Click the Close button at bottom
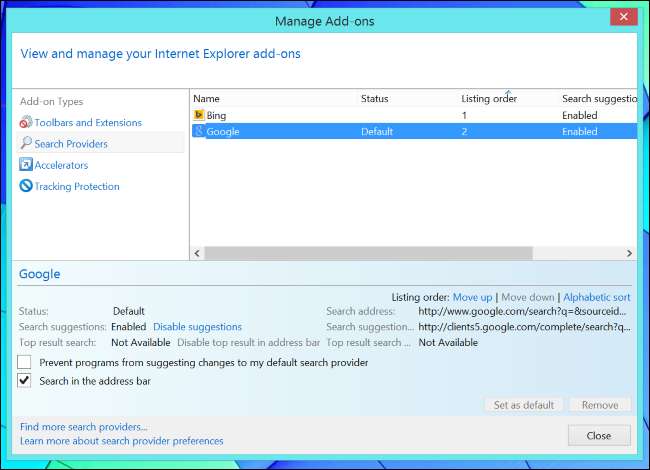 click(x=599, y=435)
